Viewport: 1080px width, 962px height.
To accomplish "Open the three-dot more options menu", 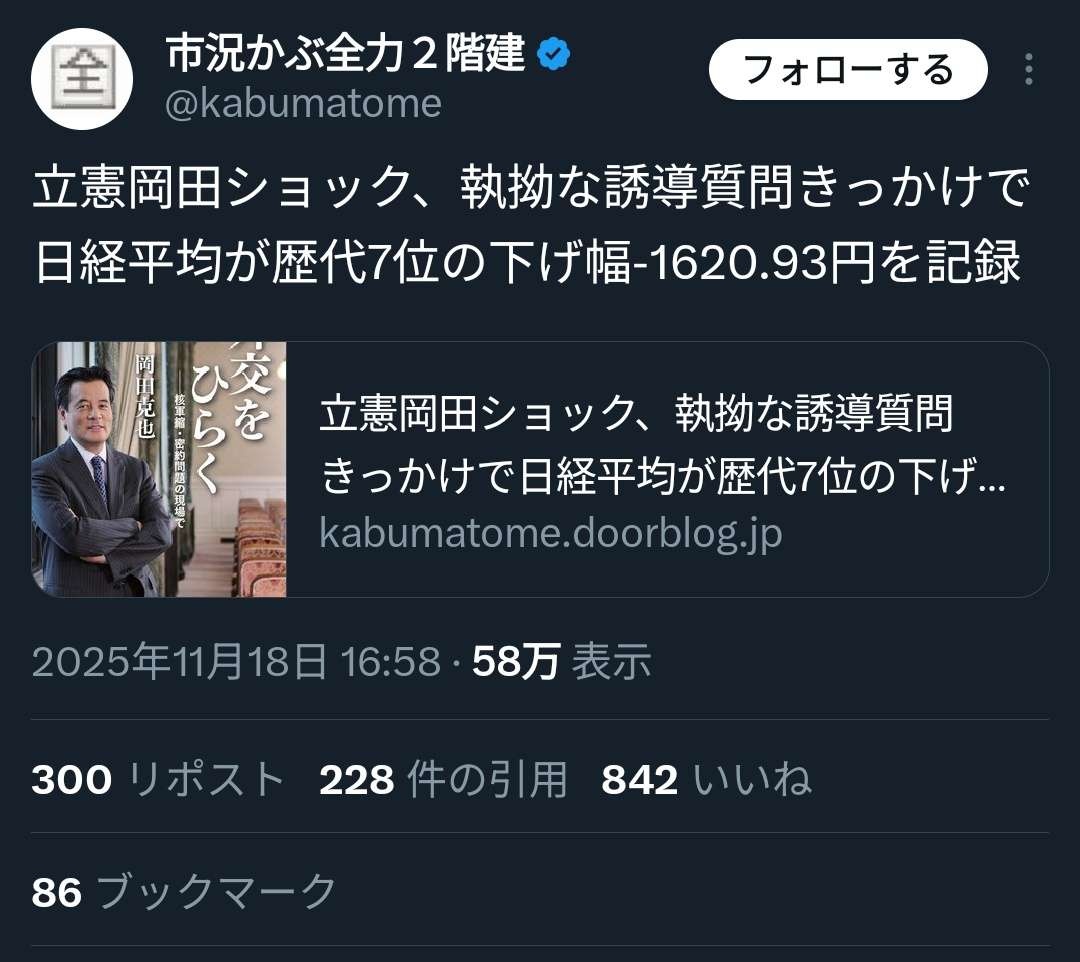I will [x=1028, y=70].
